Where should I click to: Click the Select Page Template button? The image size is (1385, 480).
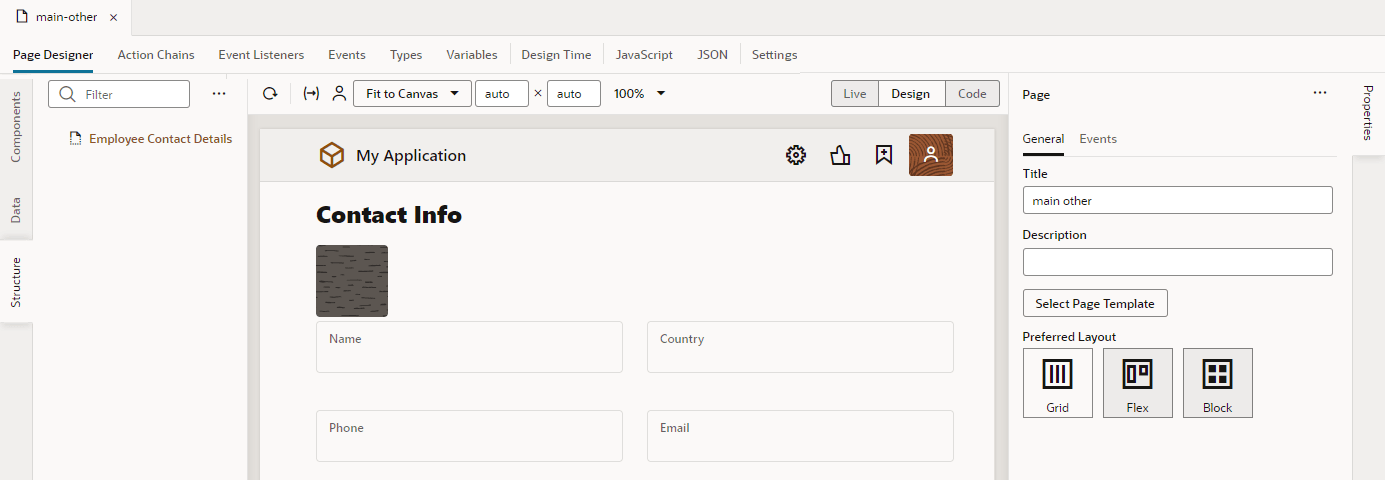(1095, 303)
